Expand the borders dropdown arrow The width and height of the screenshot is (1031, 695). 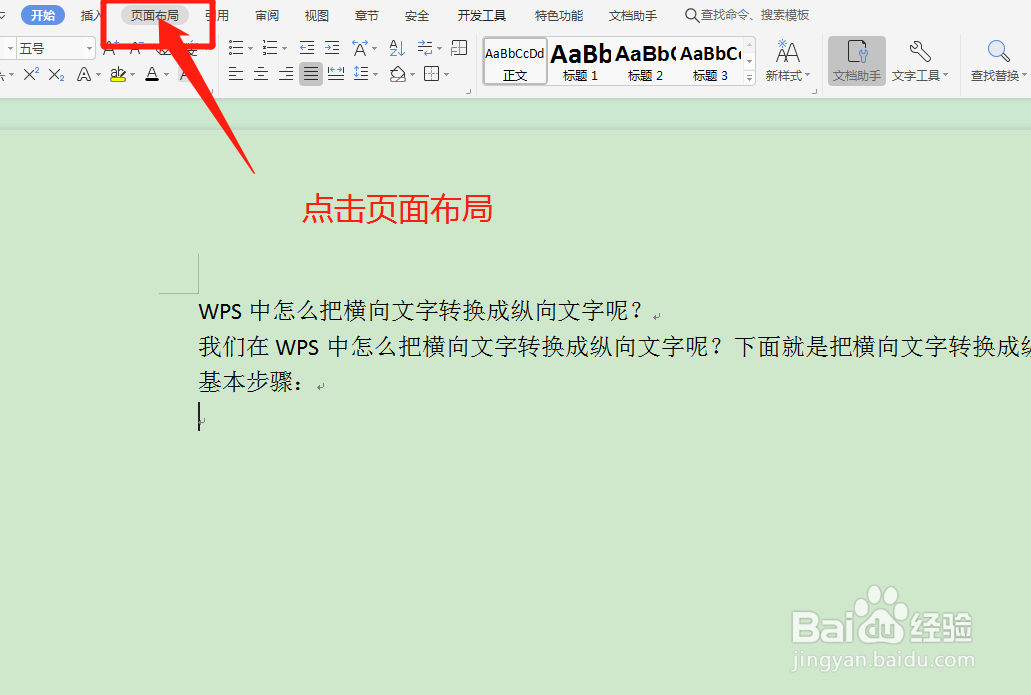click(446, 74)
